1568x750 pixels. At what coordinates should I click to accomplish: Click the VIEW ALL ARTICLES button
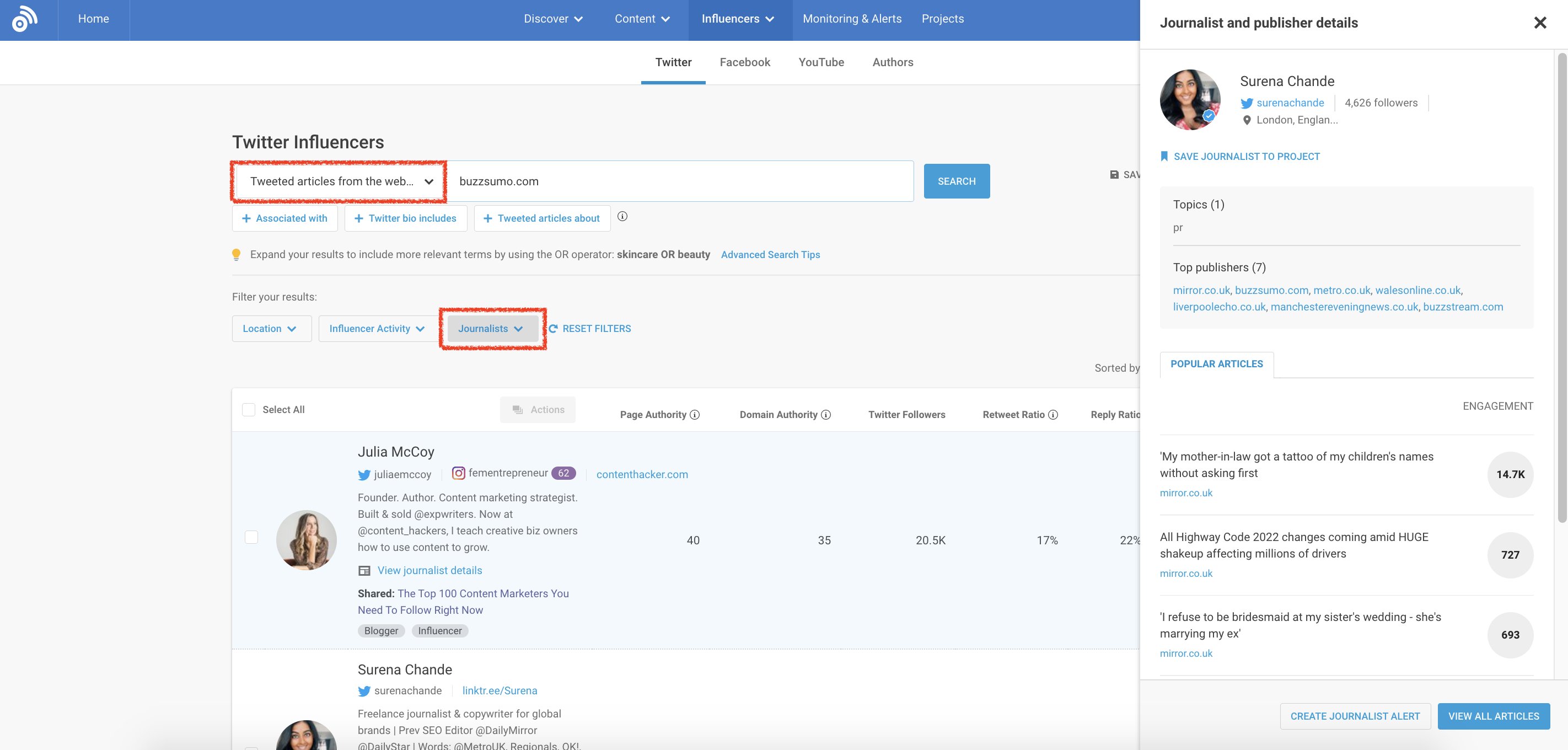click(x=1494, y=716)
